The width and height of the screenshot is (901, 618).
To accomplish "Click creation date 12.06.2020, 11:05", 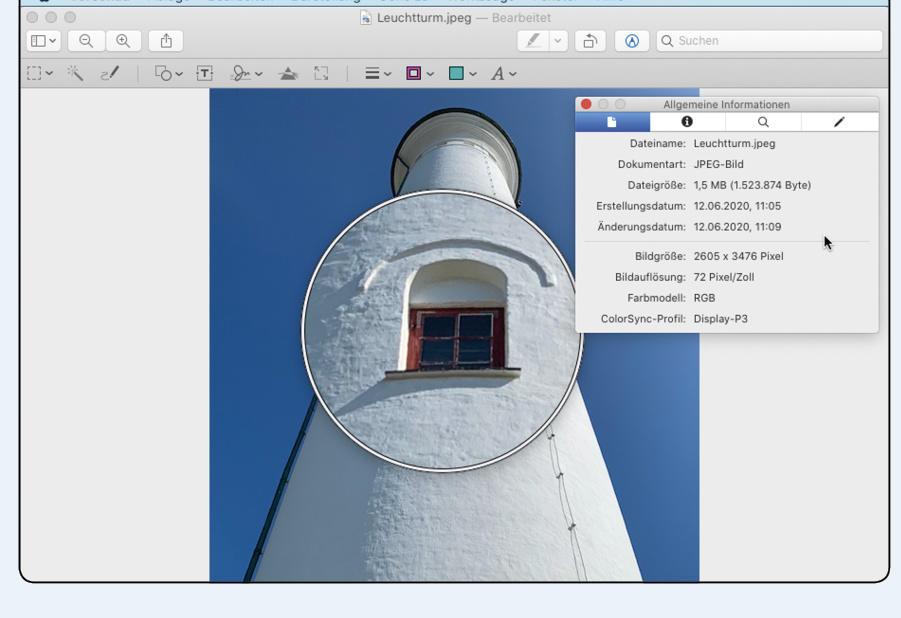I will pos(737,206).
